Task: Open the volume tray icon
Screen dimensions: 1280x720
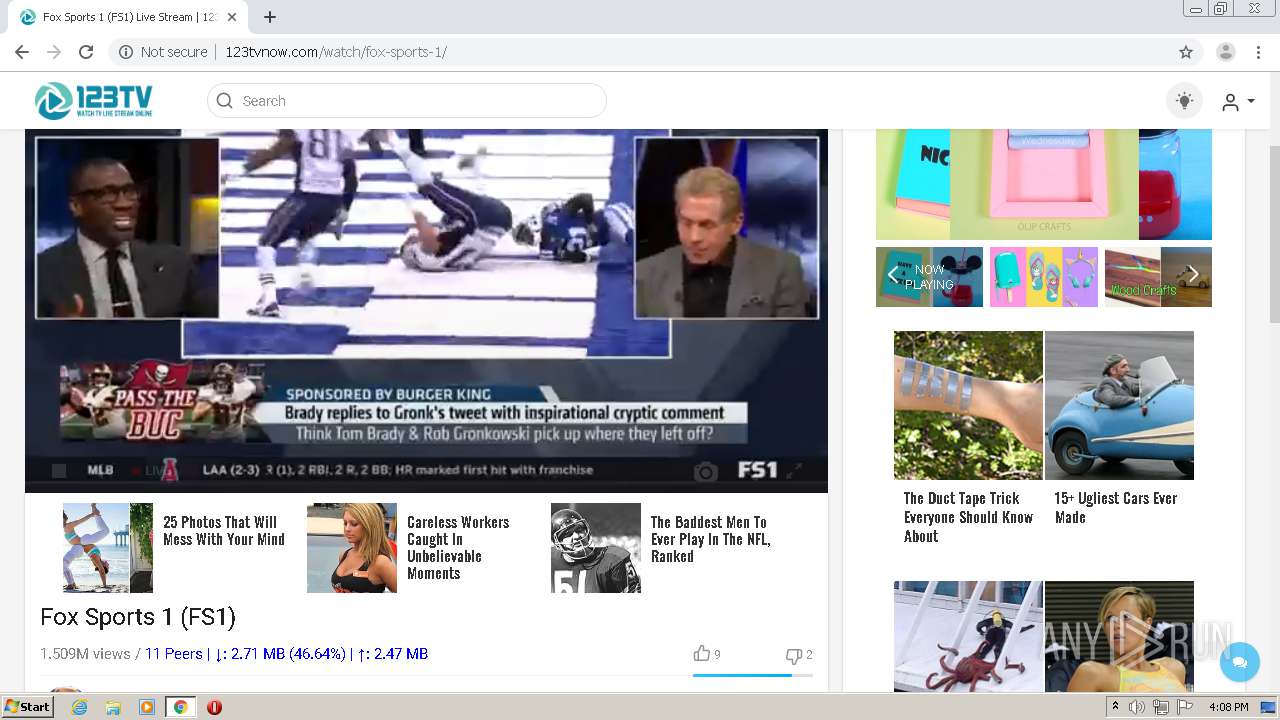Action: click(1137, 707)
